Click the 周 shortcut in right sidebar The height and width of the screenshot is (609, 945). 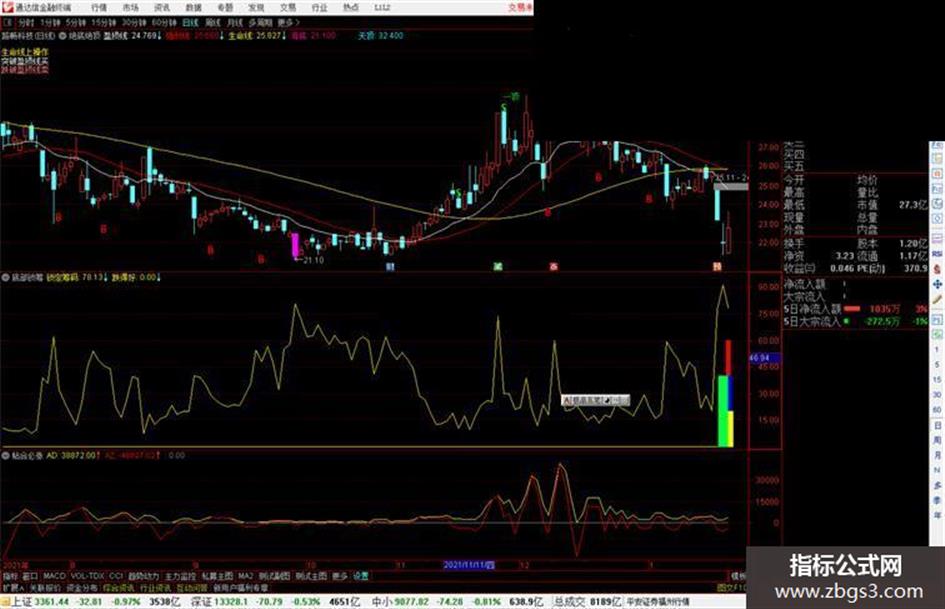tap(937, 440)
